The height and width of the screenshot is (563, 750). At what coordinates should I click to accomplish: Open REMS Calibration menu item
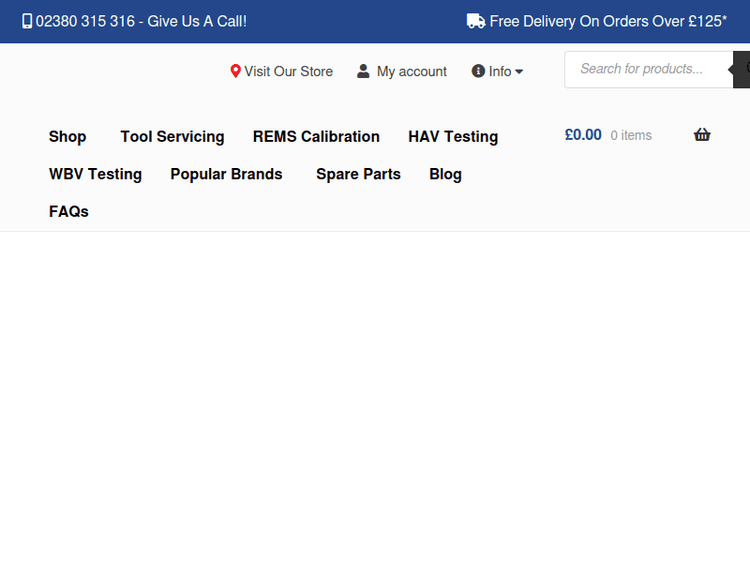316,136
